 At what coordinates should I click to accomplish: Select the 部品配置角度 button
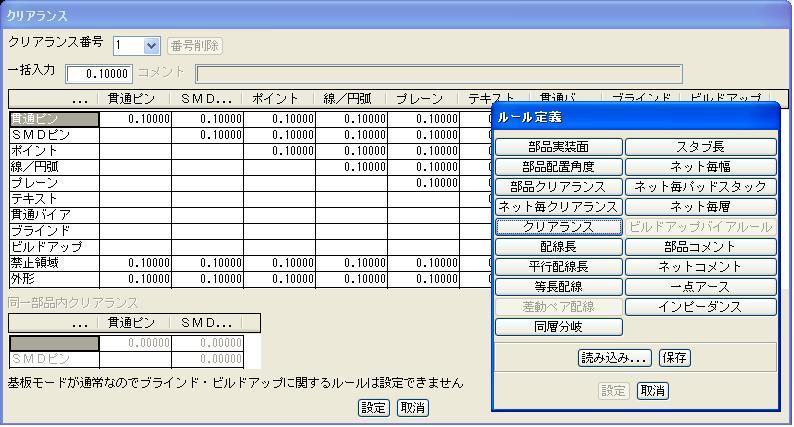pos(558,167)
